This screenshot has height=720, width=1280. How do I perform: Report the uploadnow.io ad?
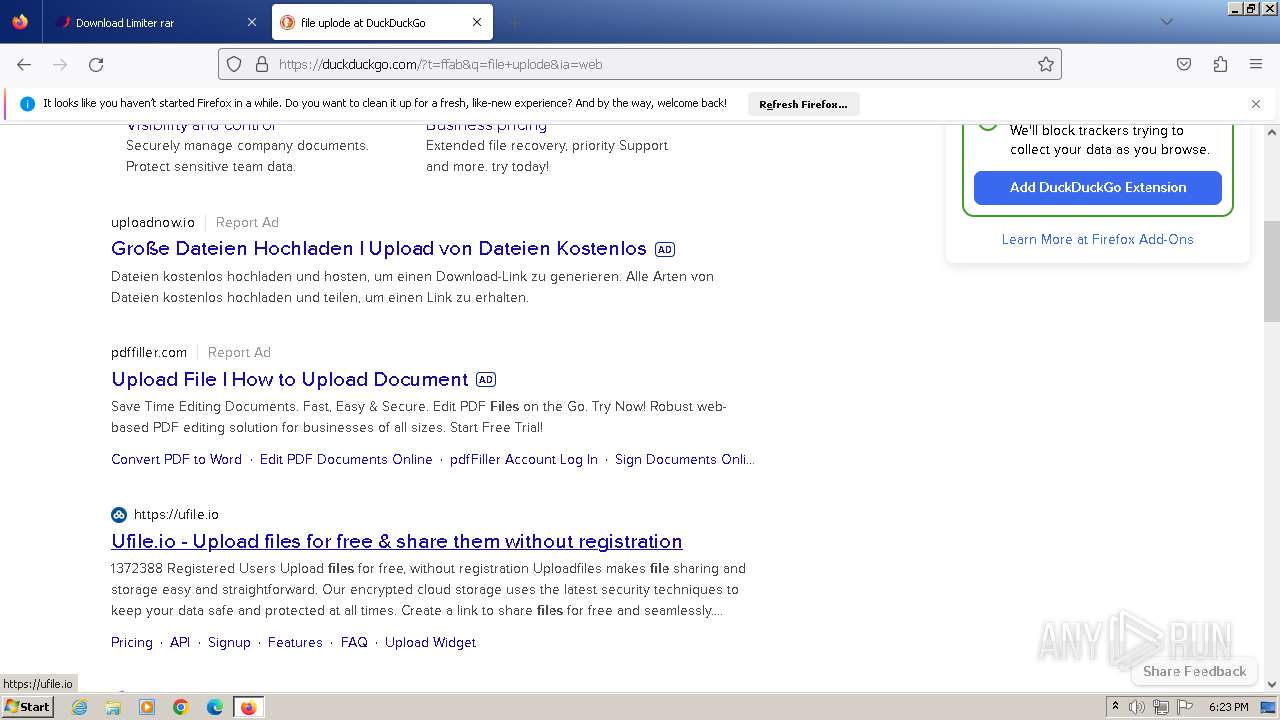point(247,222)
